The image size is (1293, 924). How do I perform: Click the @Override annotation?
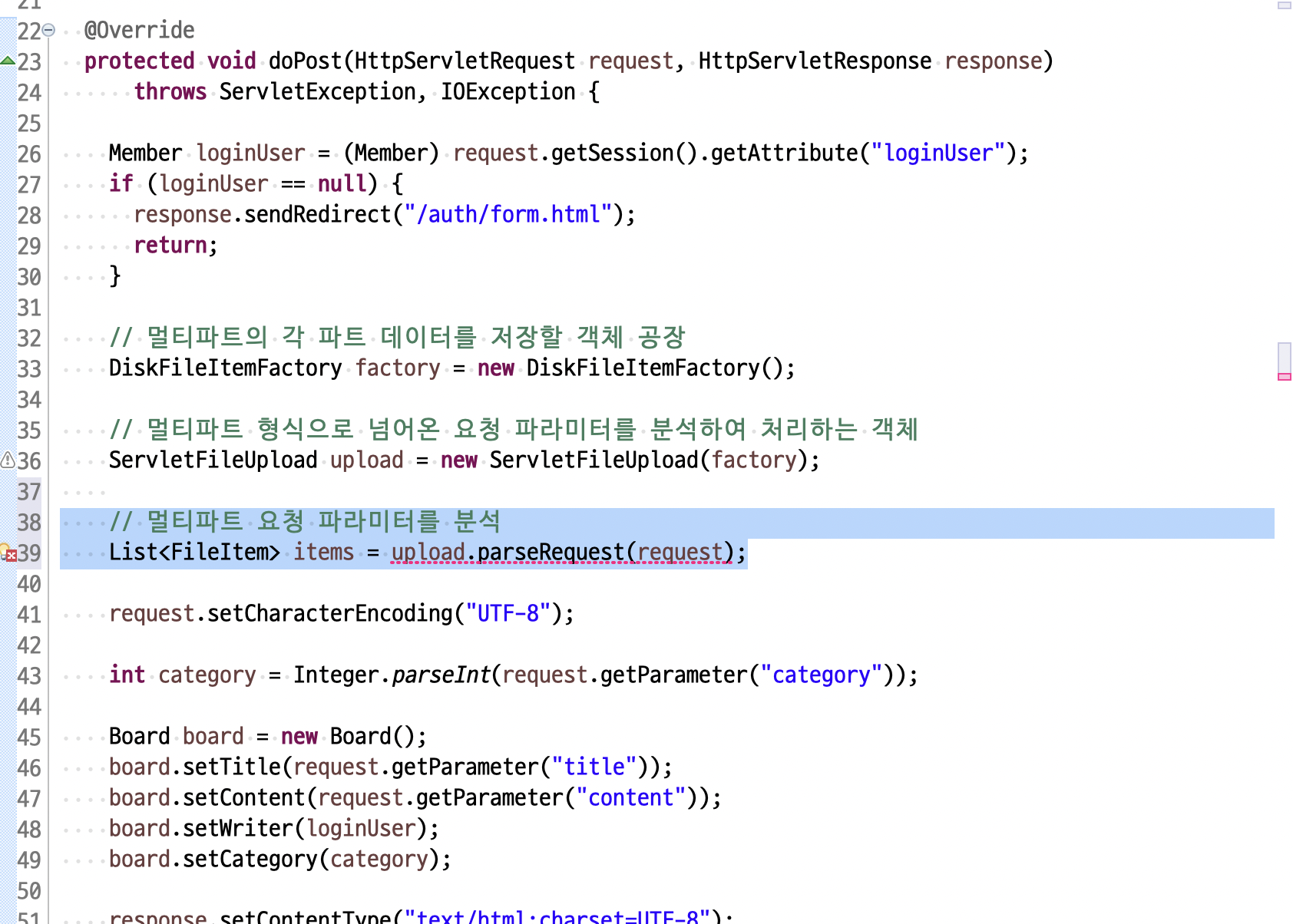point(140,30)
